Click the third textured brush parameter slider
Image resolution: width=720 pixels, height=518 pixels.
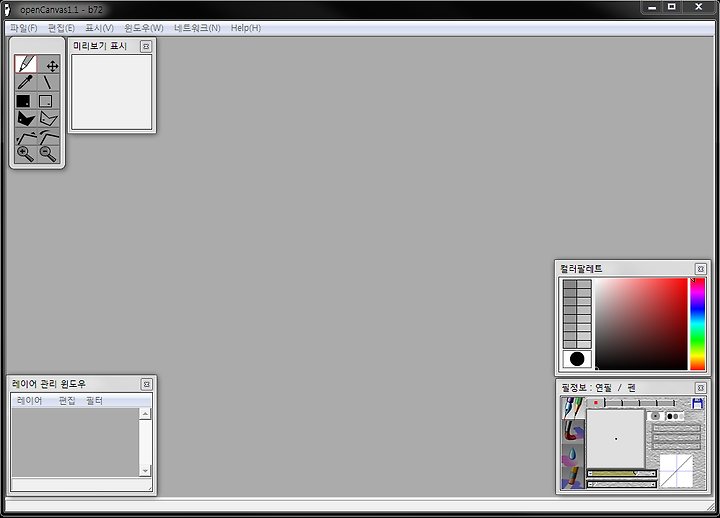coord(676,446)
